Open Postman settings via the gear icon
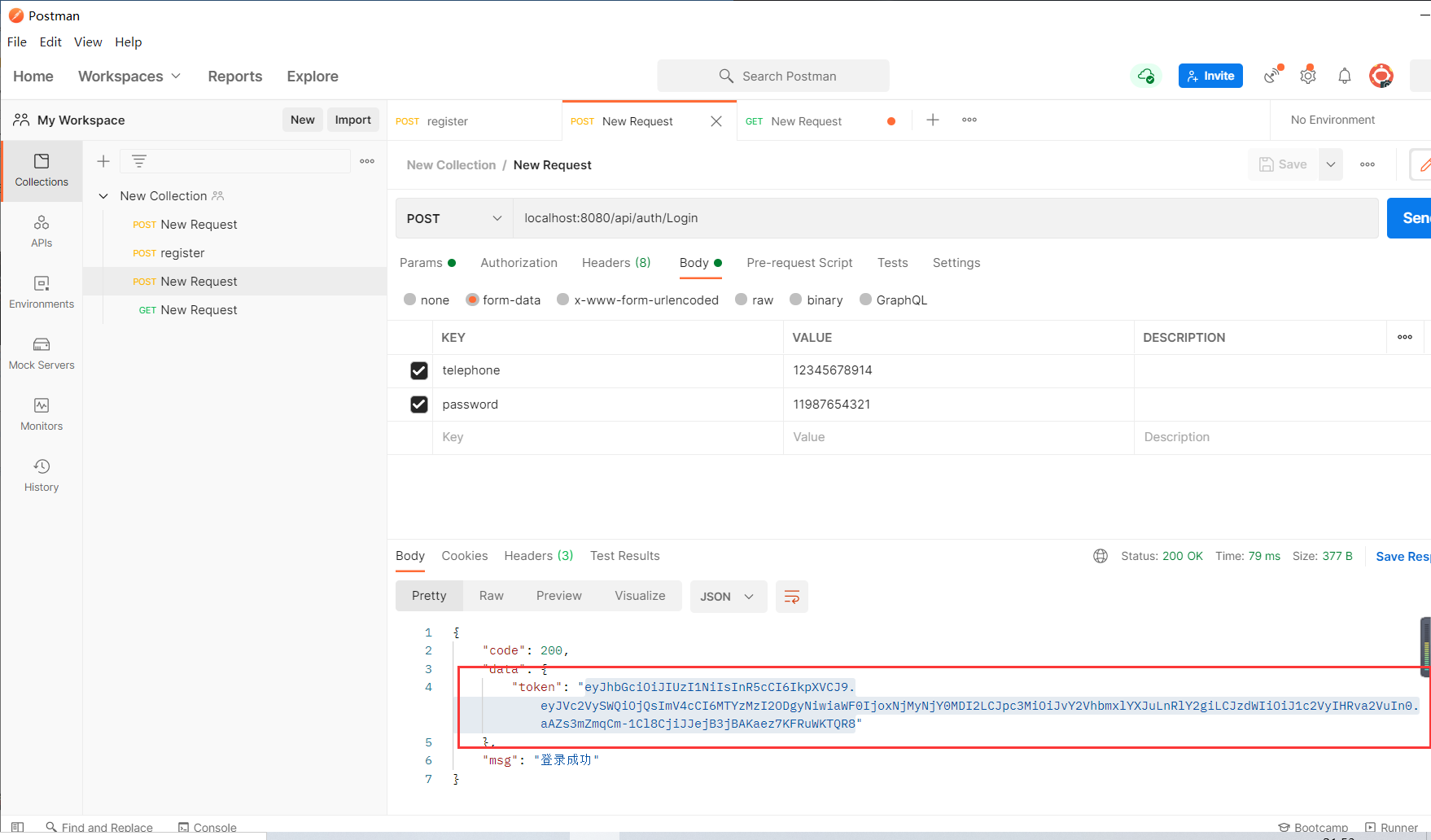Viewport: 1431px width, 840px height. coord(1308,76)
